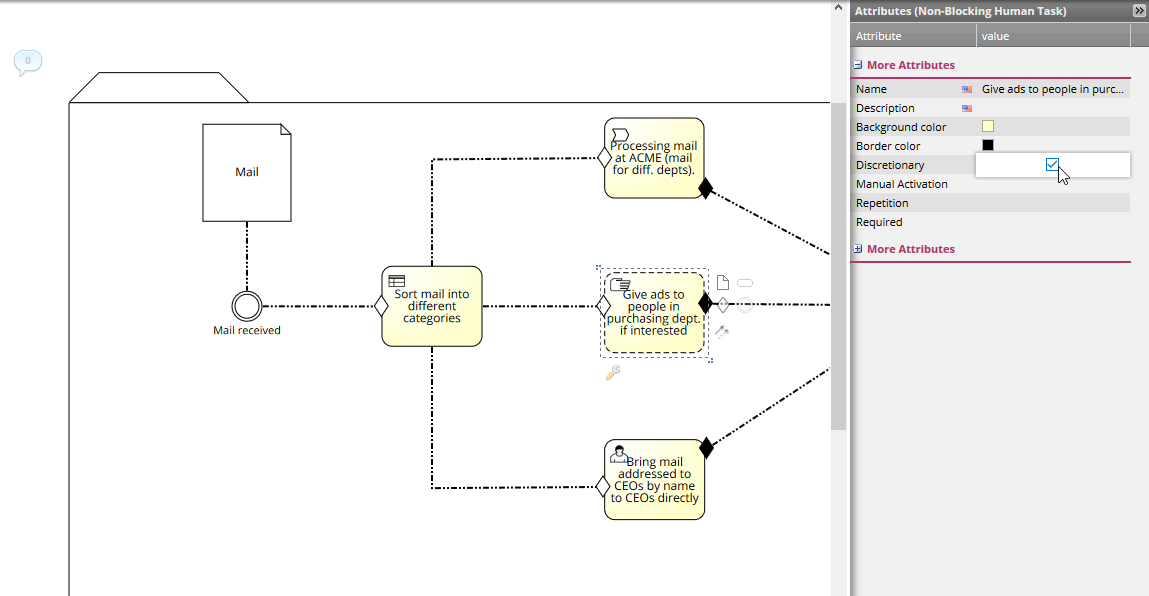
Task: Click the hand icon on the Give ads task
Action: tap(620, 285)
